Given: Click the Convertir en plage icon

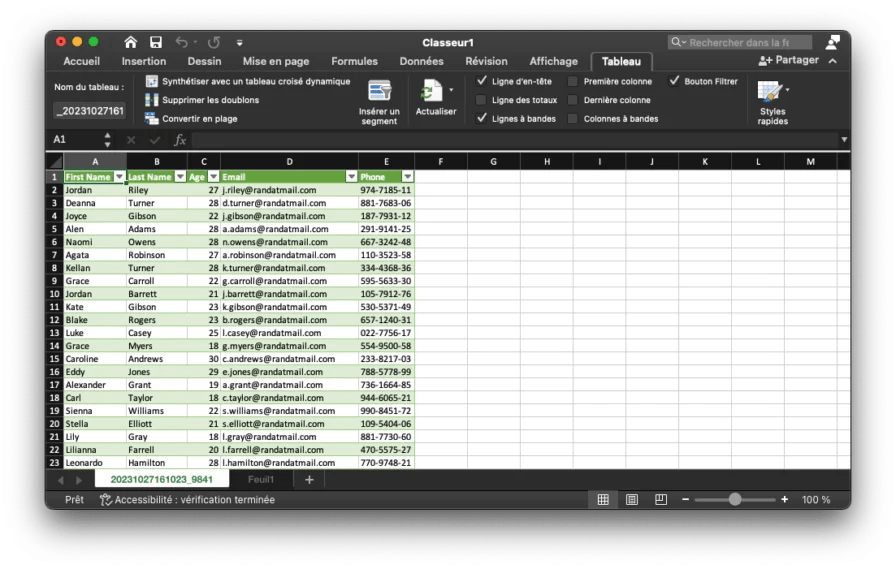Looking at the screenshot, I should (151, 118).
